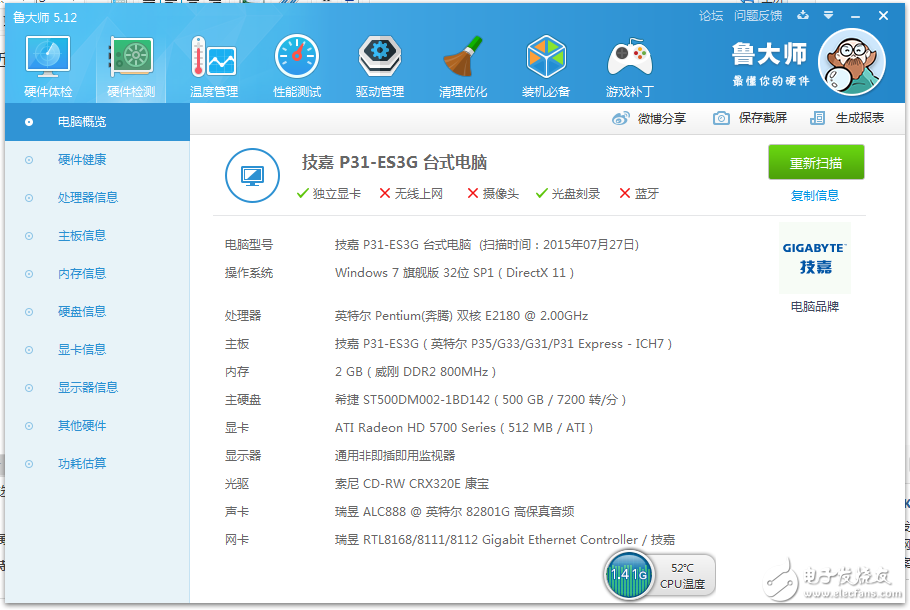
Task: Click the 主板 P31-ES3G motherboard value
Action: (x=503, y=344)
